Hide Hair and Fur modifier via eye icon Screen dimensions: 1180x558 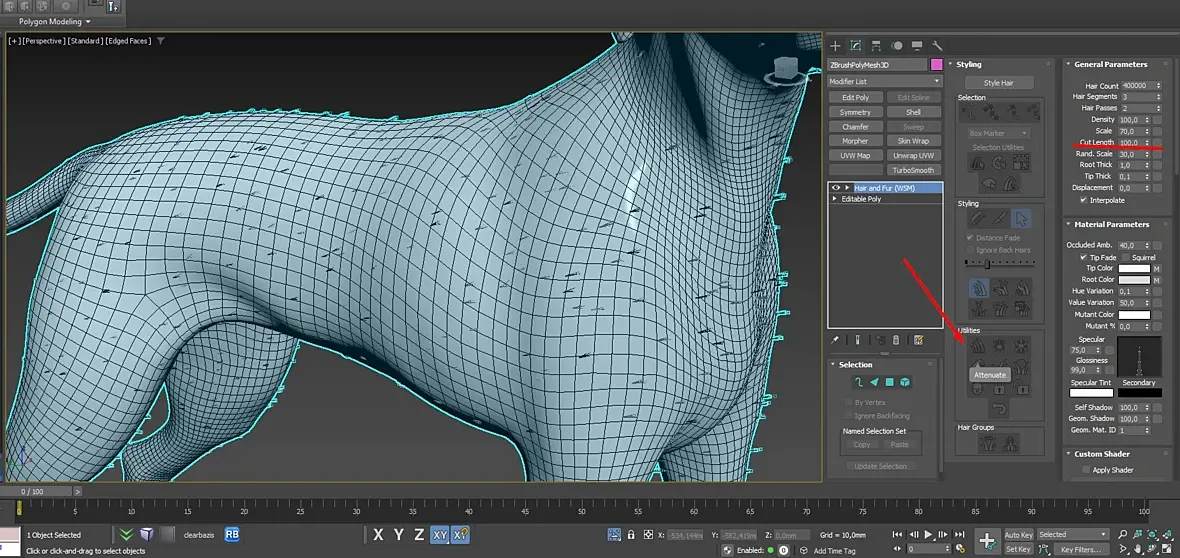tap(836, 188)
